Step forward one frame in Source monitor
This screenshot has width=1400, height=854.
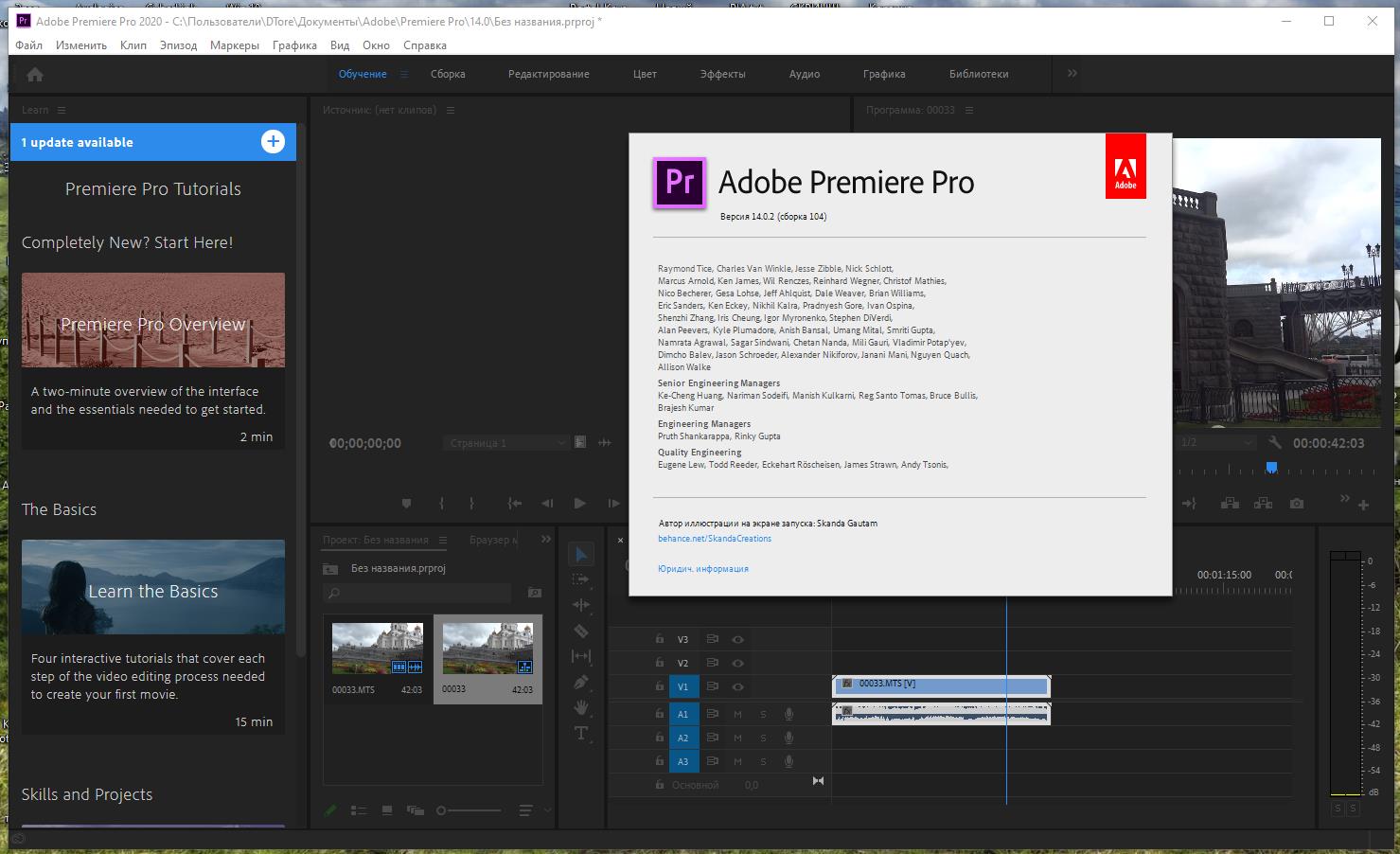coord(613,504)
